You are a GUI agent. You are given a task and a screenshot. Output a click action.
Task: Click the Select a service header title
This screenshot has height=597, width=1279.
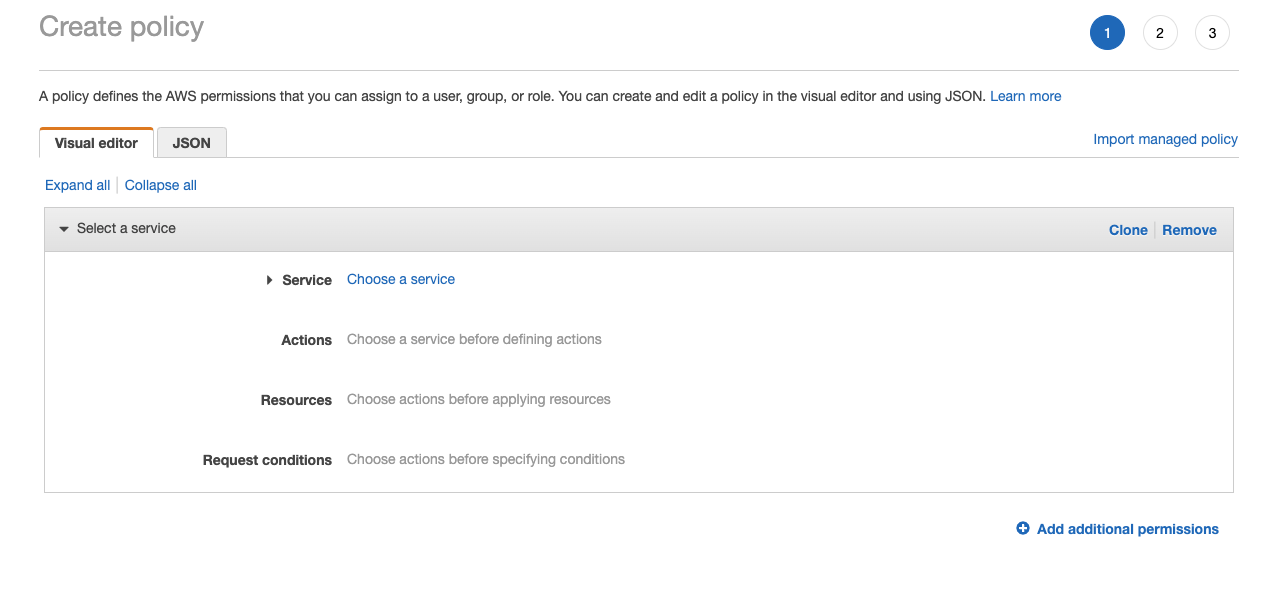point(126,228)
